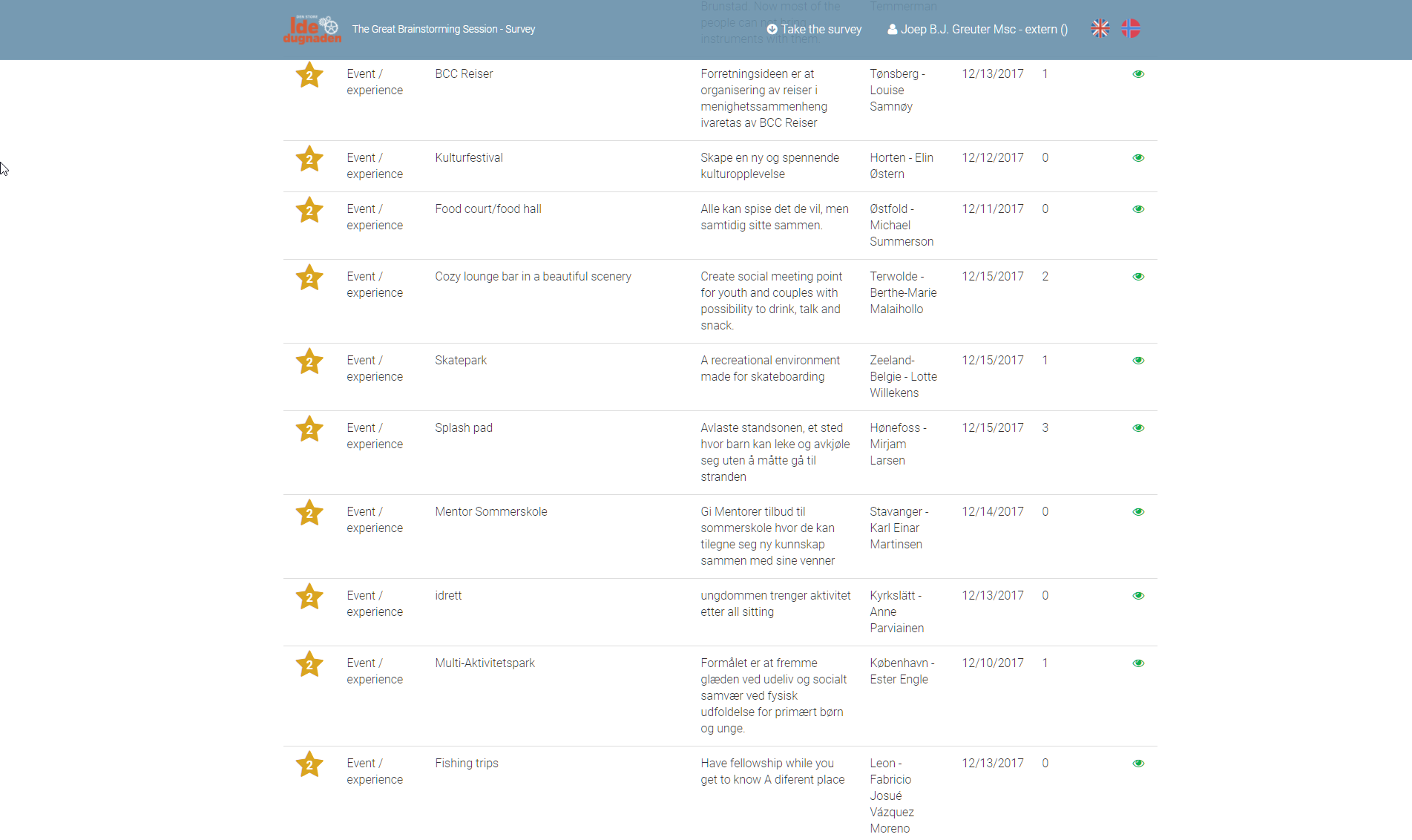Image resolution: width=1412 pixels, height=840 pixels.
Task: View BCC Reiser idea with eye icon
Action: [x=1137, y=74]
